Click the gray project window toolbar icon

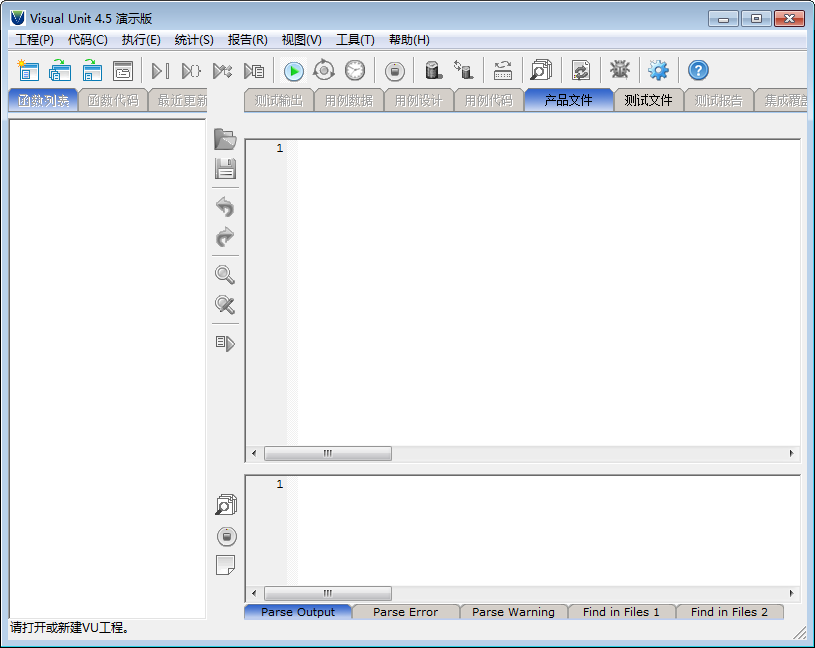pyautogui.click(x=123, y=71)
